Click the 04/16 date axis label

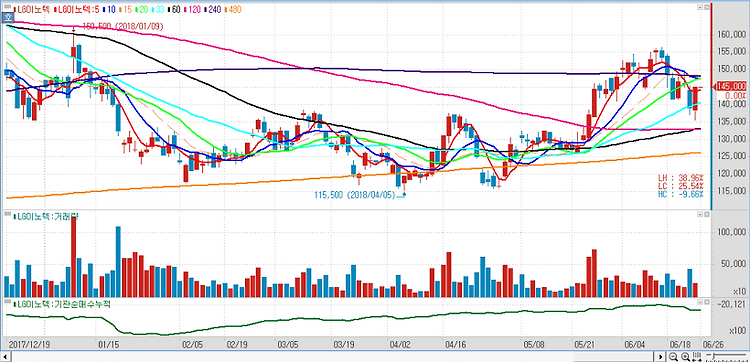pyautogui.click(x=455, y=344)
